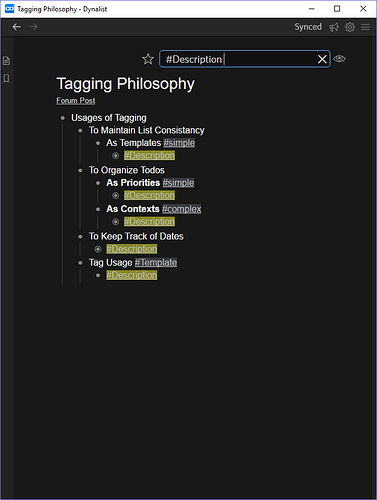Select the To Keep Track of Dates text
The height and width of the screenshot is (500, 377).
point(136,236)
